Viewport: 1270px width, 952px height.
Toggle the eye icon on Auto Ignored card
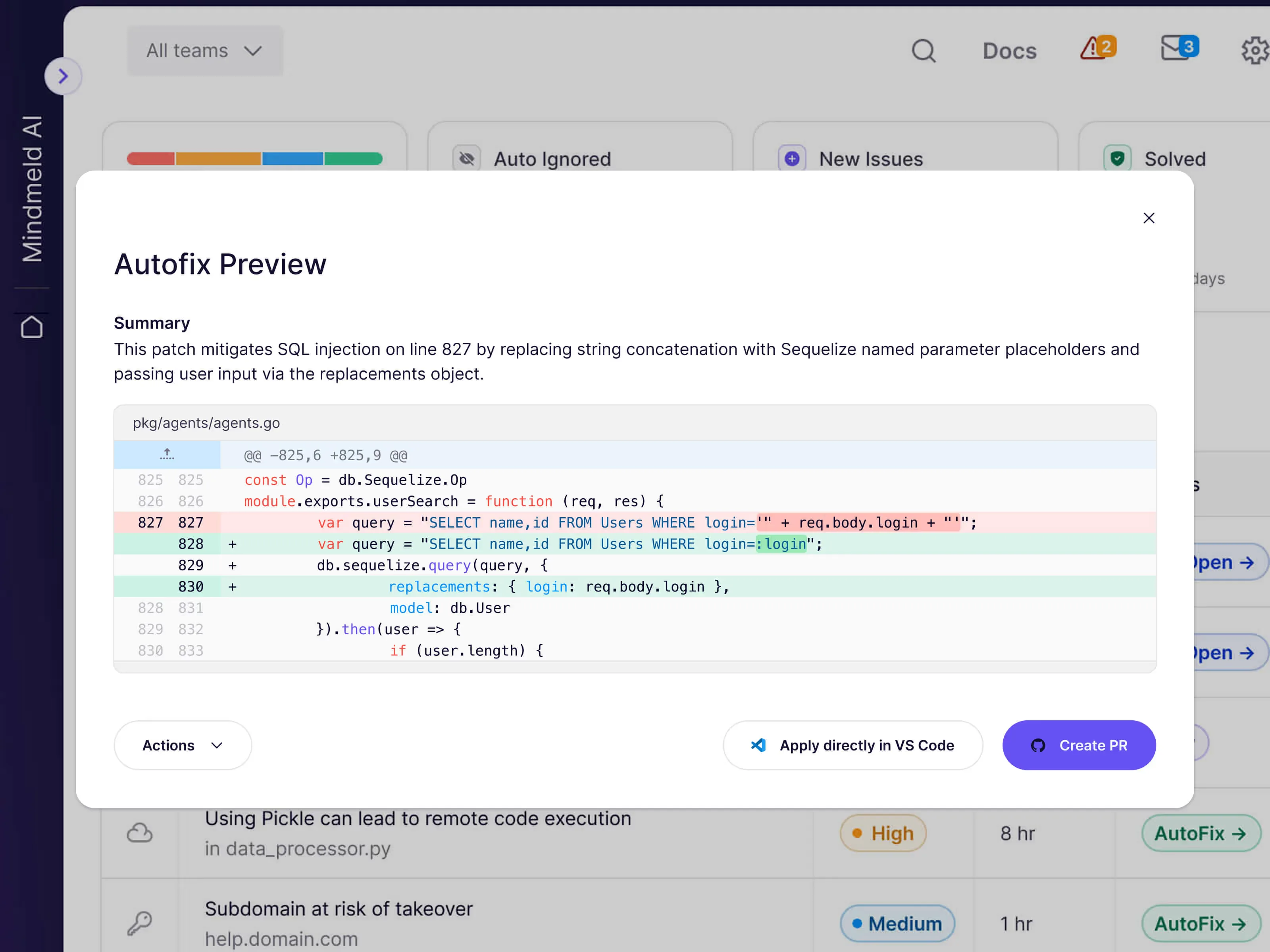pyautogui.click(x=467, y=158)
